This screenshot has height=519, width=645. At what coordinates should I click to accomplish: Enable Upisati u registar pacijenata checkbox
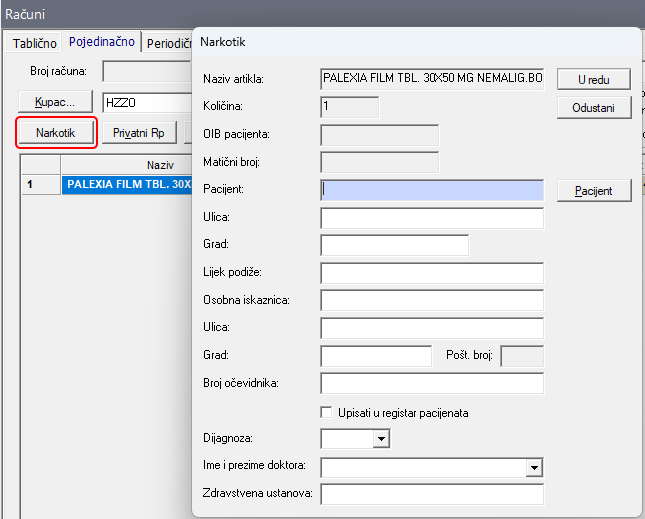327,412
